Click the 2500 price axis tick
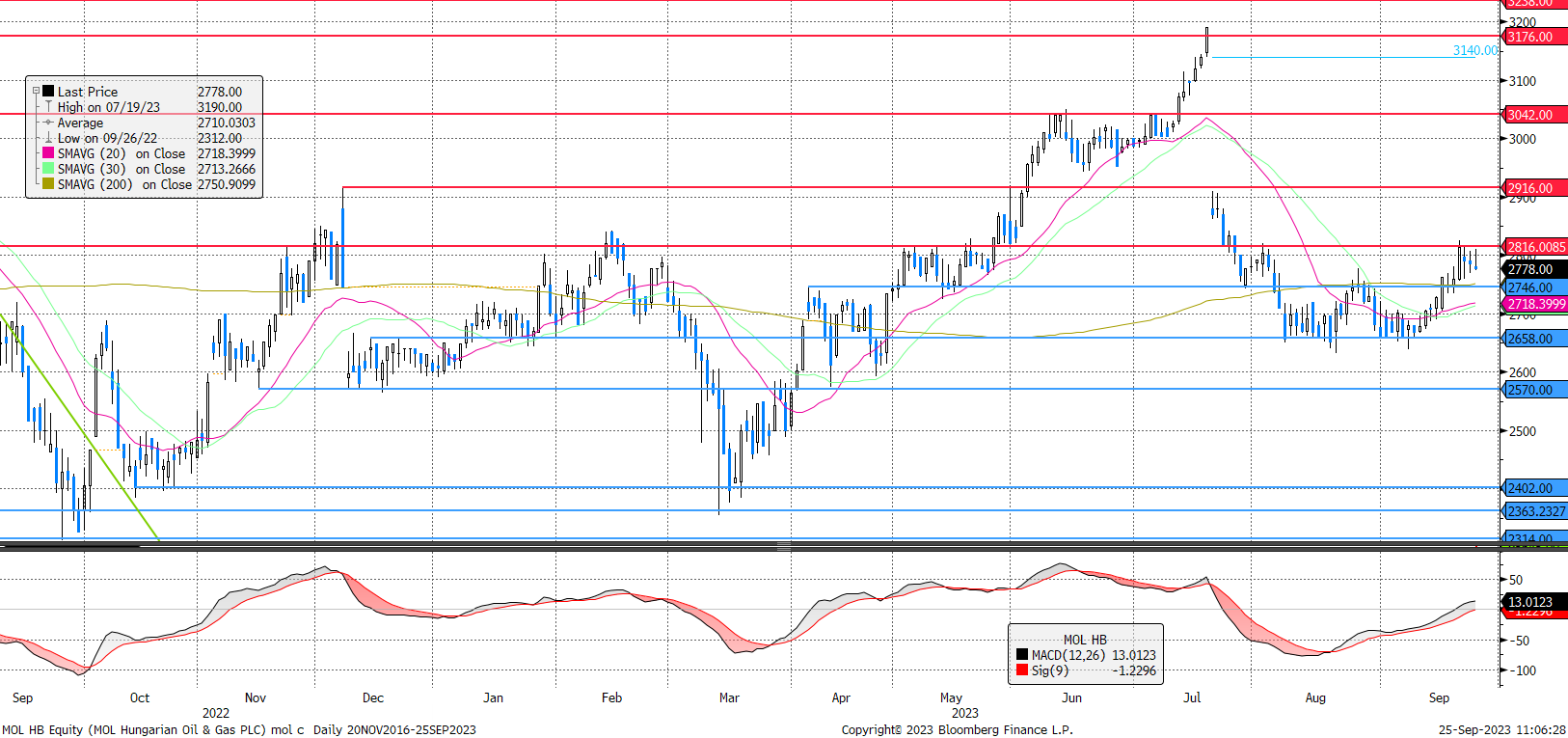 tap(1523, 431)
